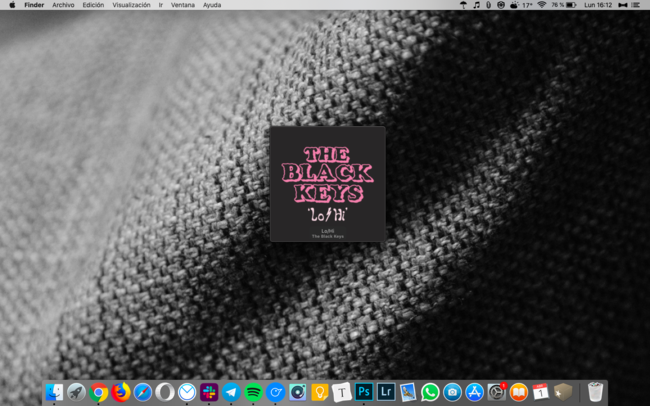Screen dimensions: 650x406
Task: Open Slack from the Dock
Action: click(209, 392)
